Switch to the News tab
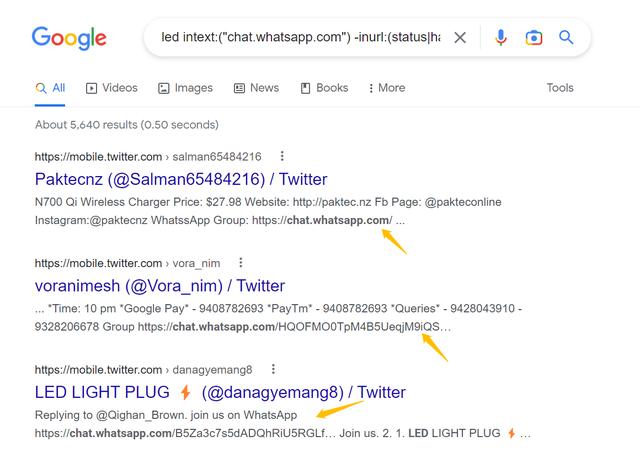 256,88
